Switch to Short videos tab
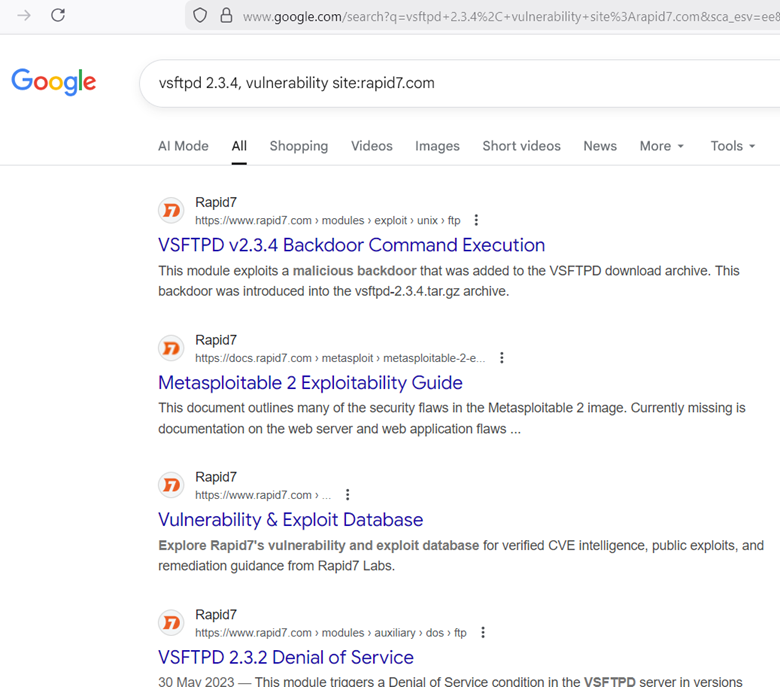 (x=521, y=146)
